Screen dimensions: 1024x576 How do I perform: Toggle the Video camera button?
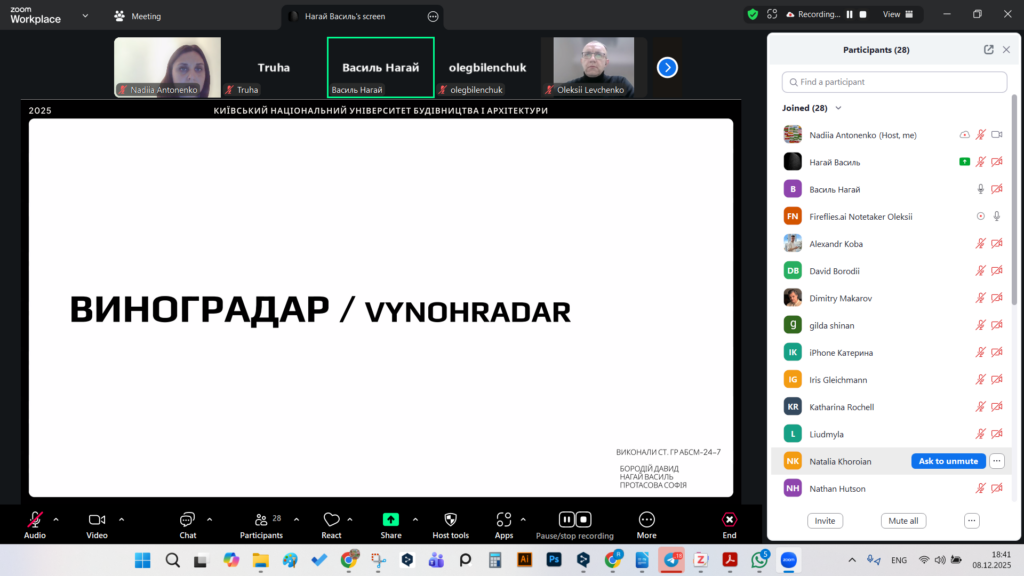97,520
